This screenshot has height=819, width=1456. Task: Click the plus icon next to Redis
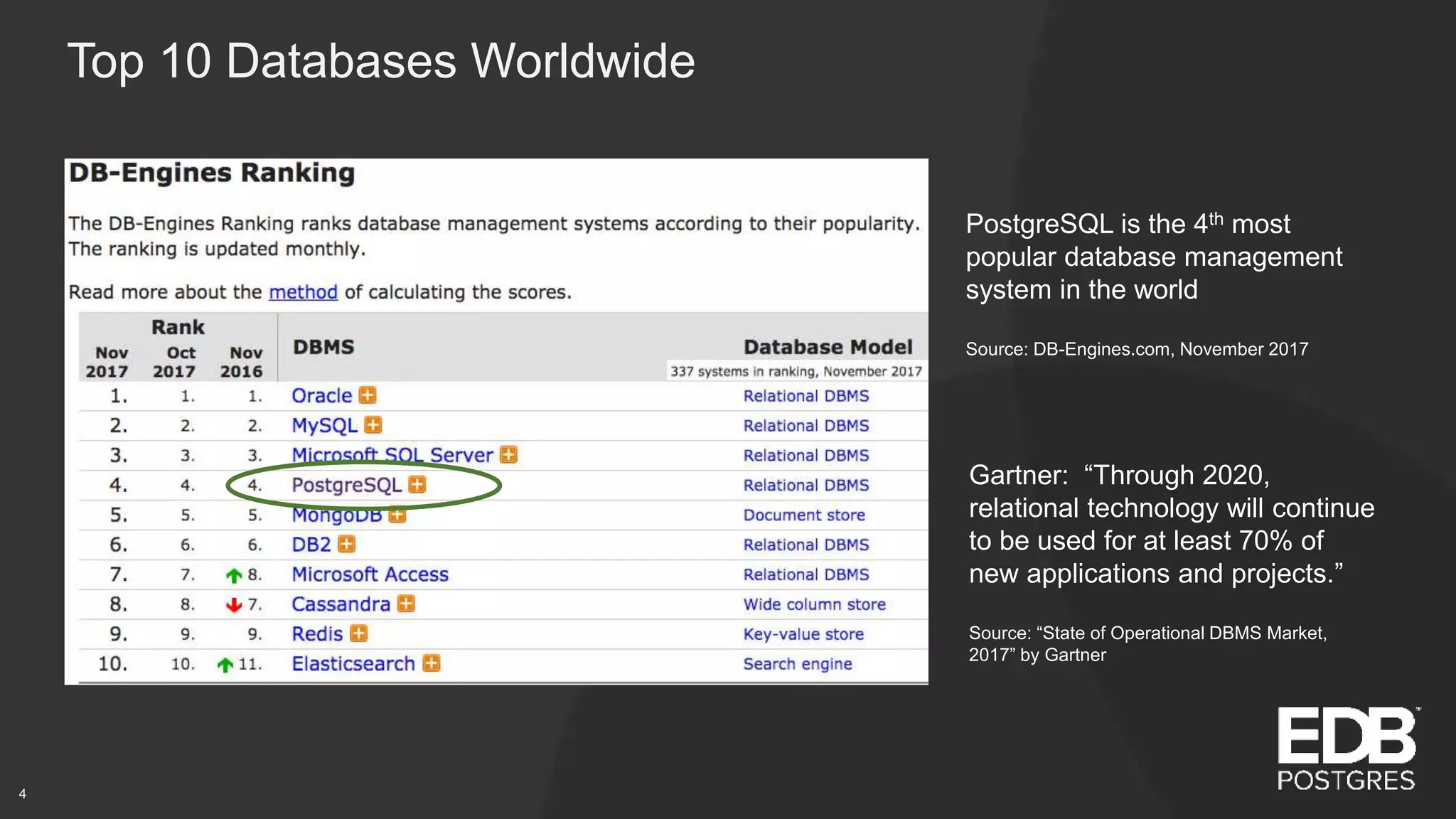click(359, 633)
